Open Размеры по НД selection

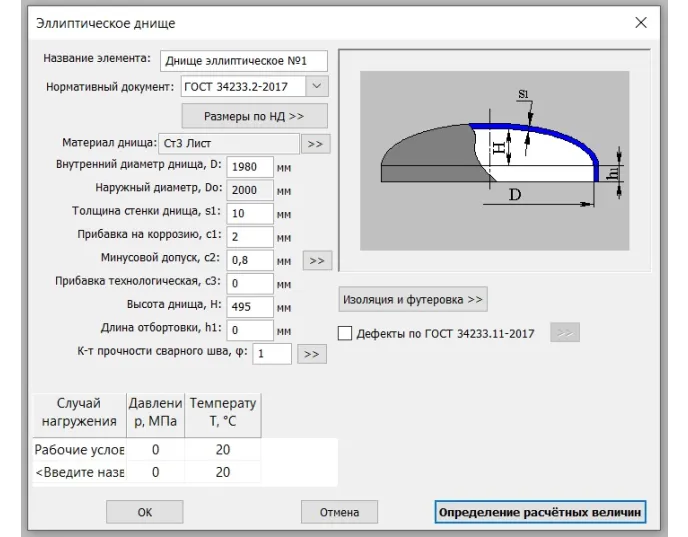tap(254, 117)
